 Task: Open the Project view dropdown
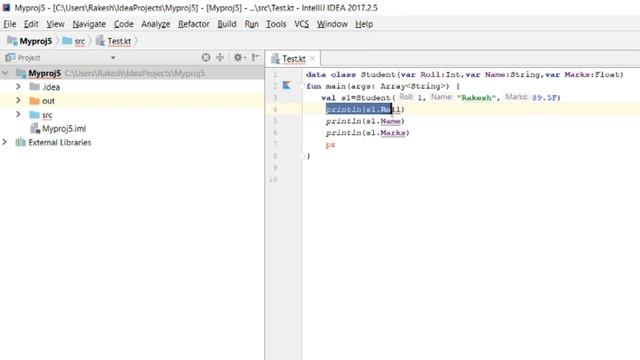click(x=113, y=58)
